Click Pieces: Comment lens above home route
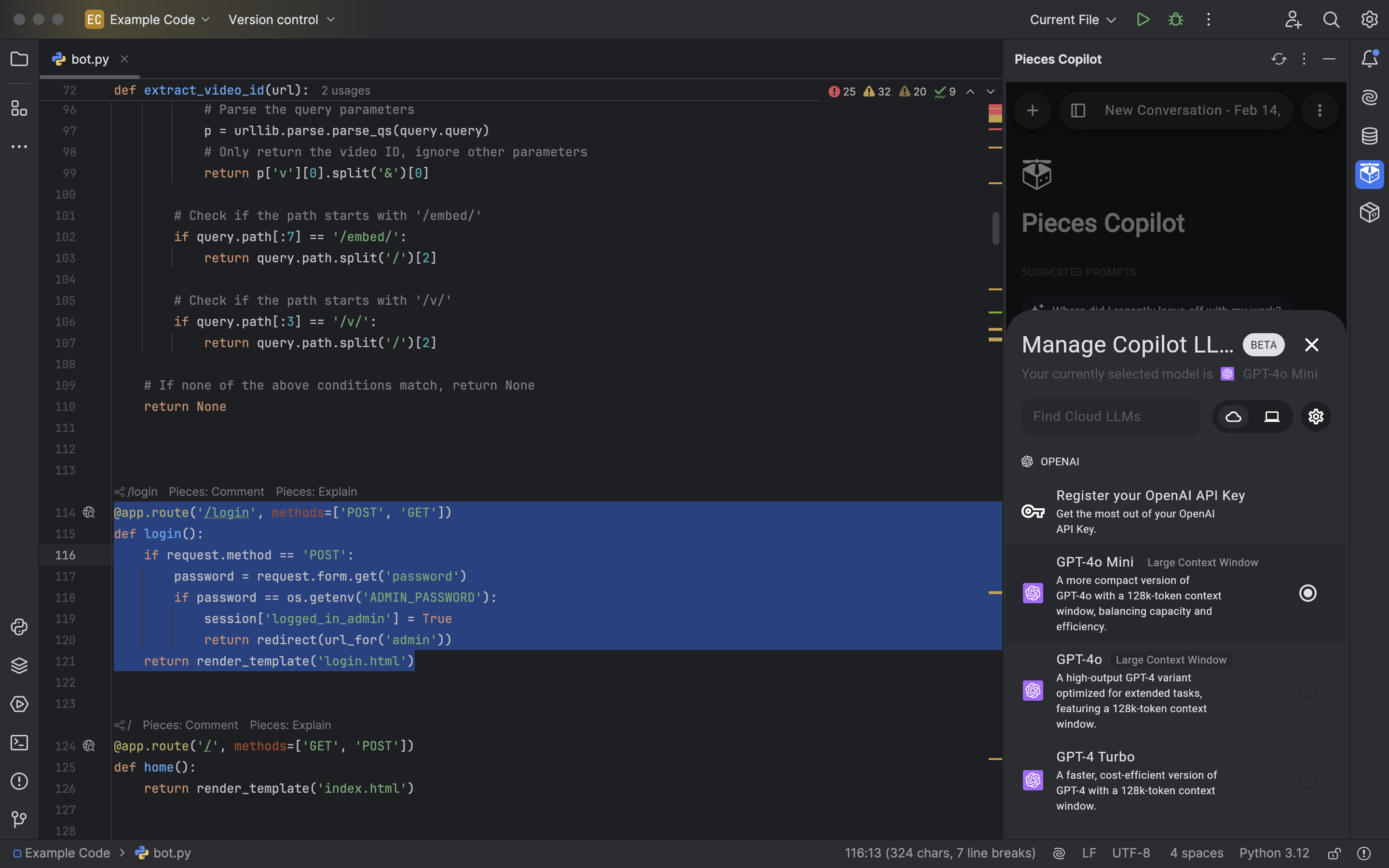This screenshot has width=1389, height=868. 191,725
